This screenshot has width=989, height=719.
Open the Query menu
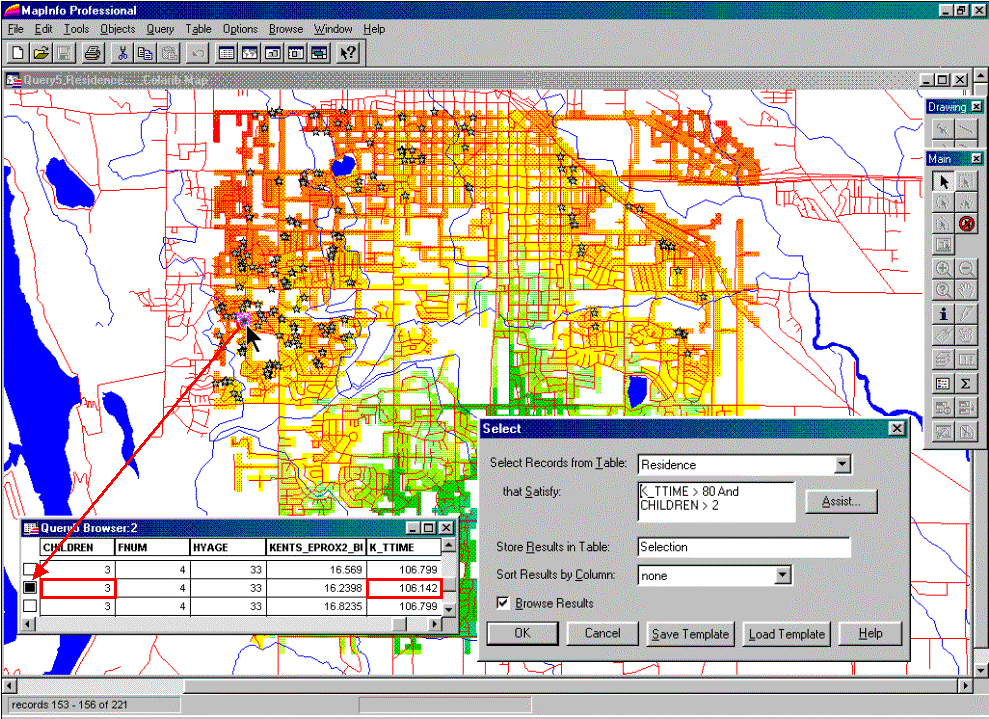click(159, 29)
